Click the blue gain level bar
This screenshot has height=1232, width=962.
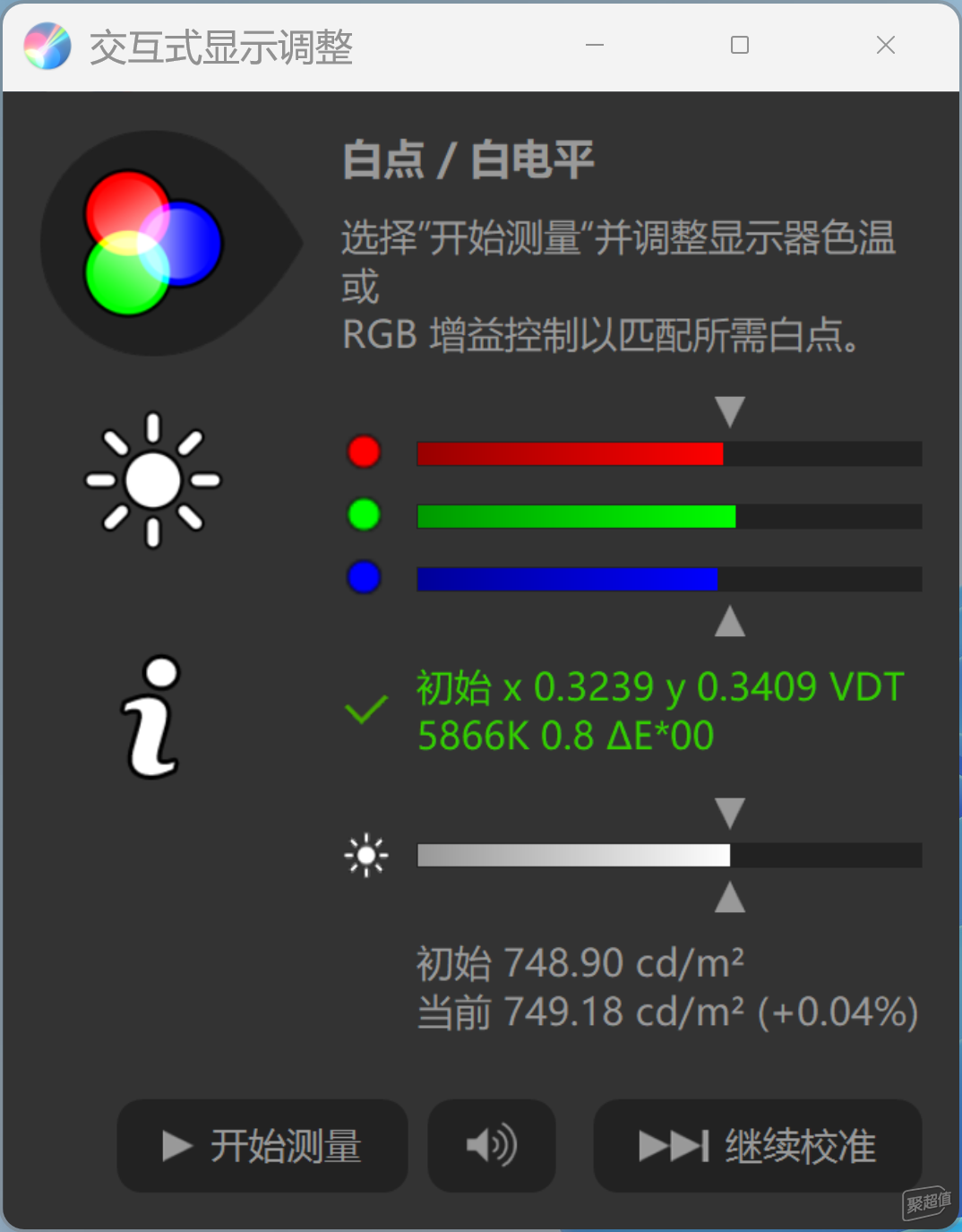tap(669, 579)
